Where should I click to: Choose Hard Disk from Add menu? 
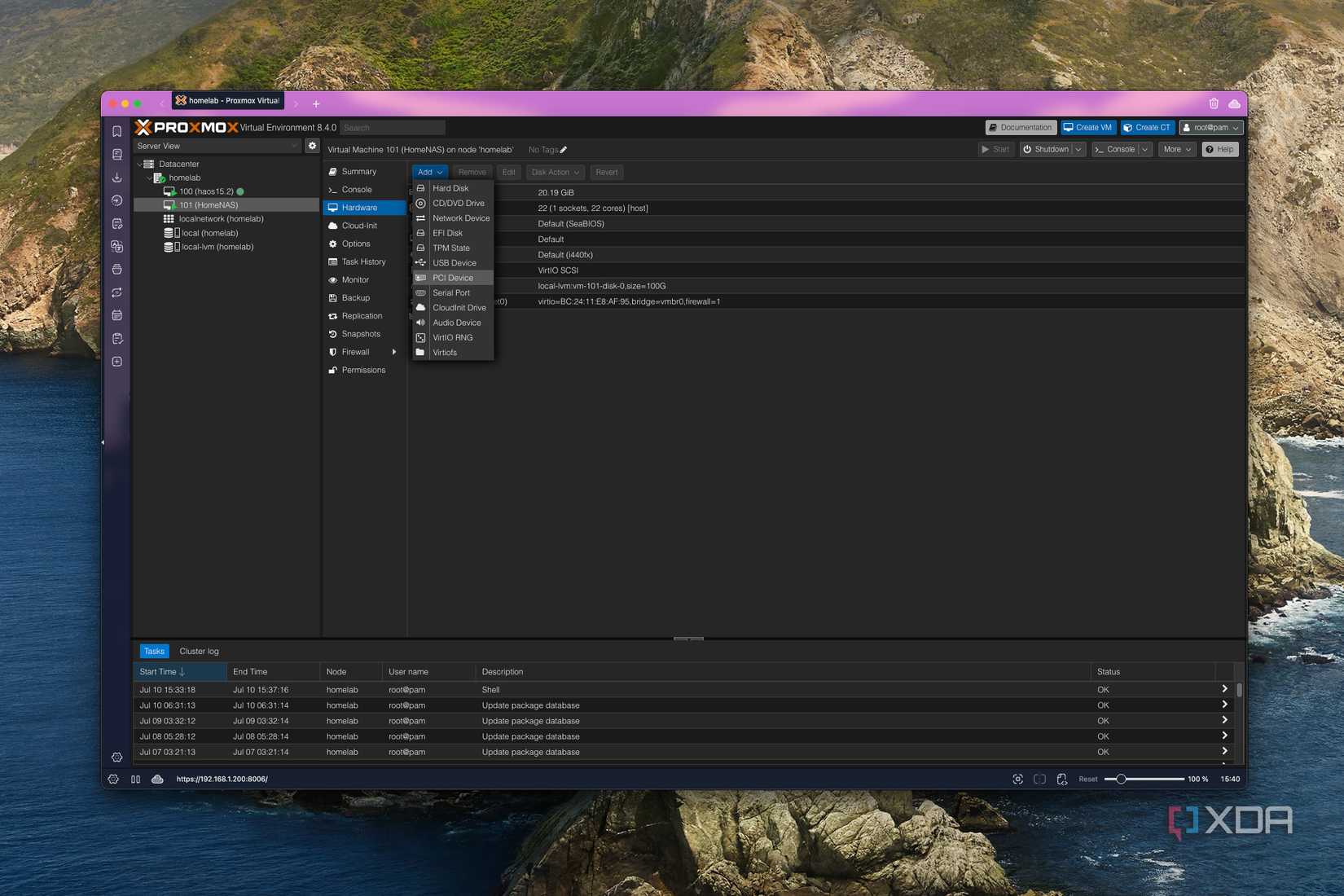pyautogui.click(x=453, y=188)
